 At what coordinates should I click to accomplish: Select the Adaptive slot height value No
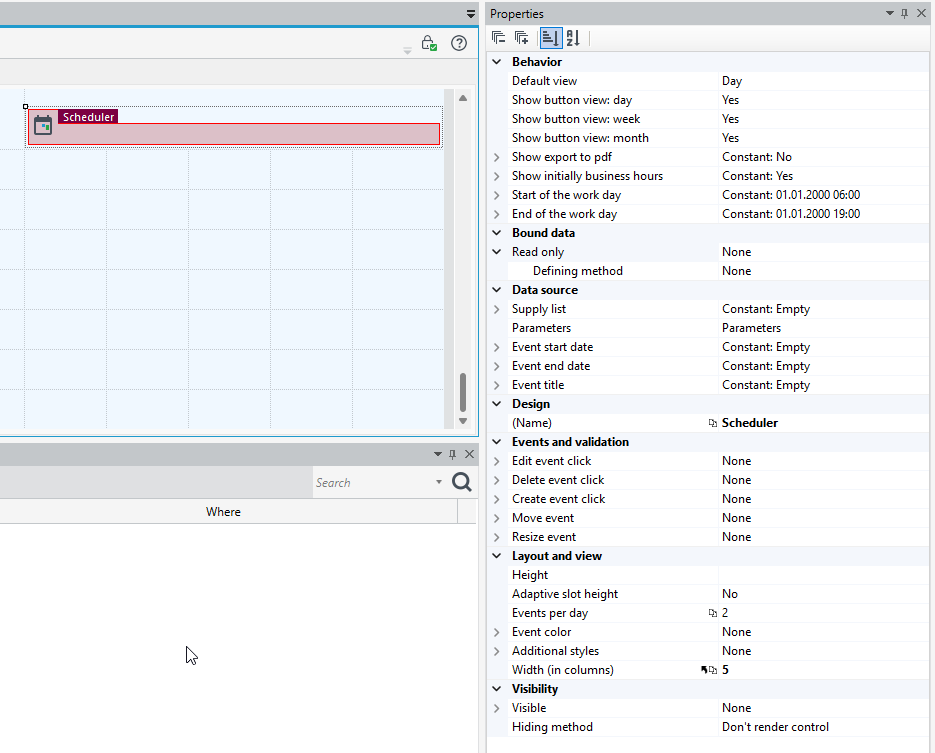(x=824, y=594)
